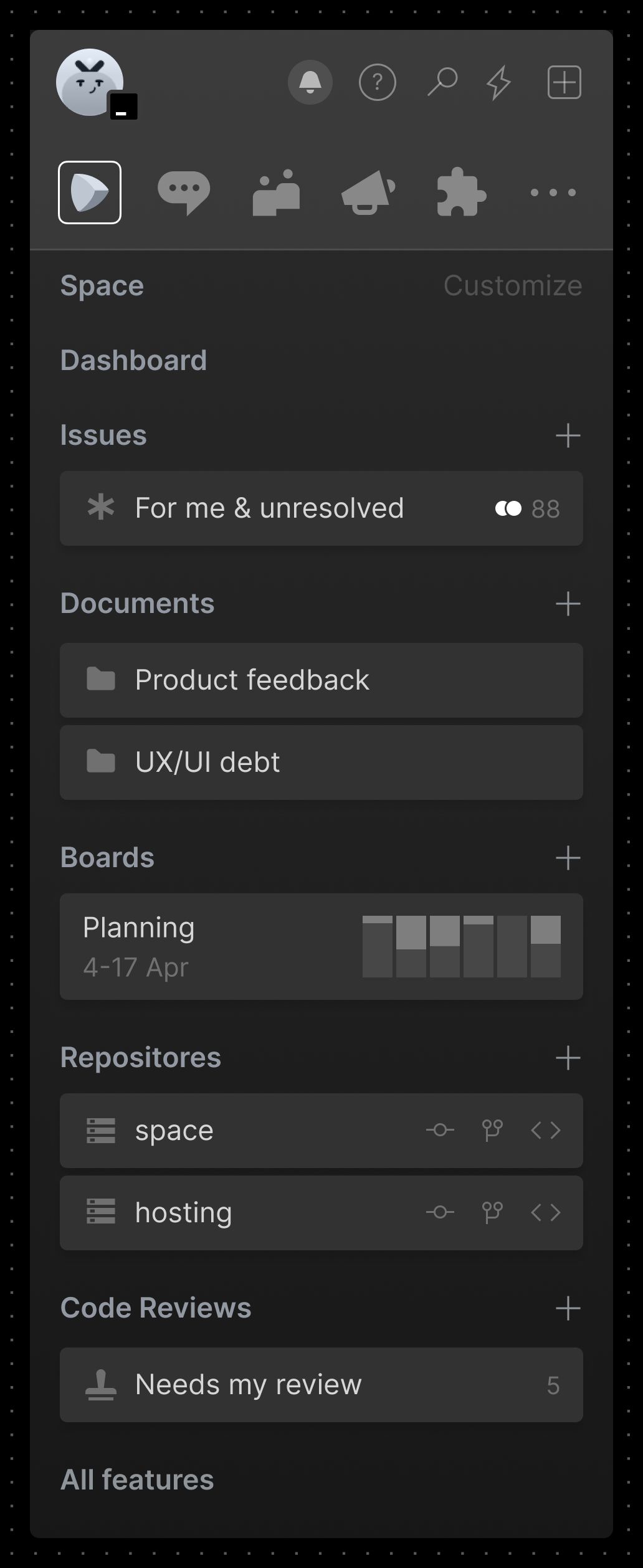Click the Customize link
643x1568 pixels.
pos(513,285)
